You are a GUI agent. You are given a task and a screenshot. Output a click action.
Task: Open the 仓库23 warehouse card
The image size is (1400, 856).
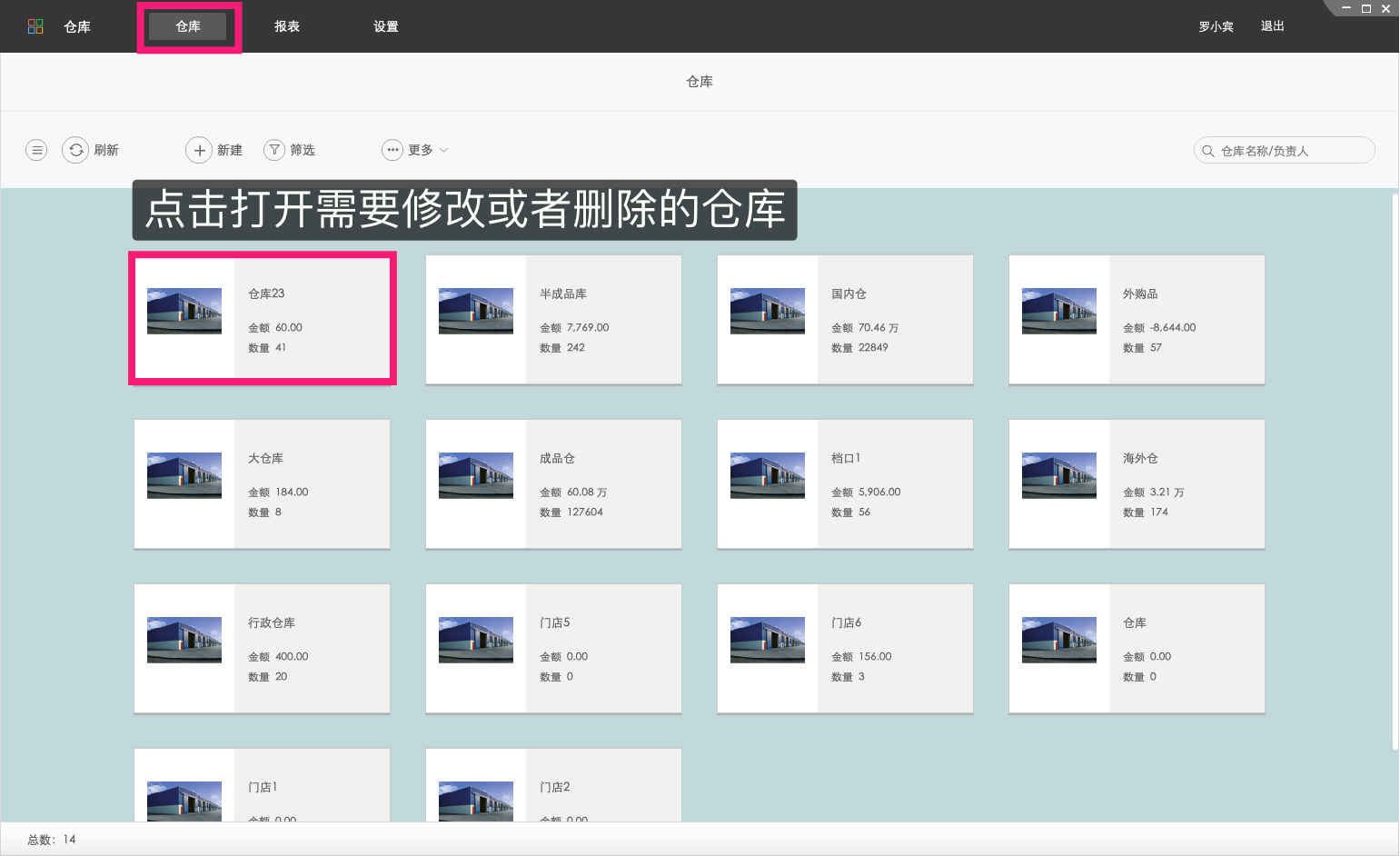[x=262, y=319]
